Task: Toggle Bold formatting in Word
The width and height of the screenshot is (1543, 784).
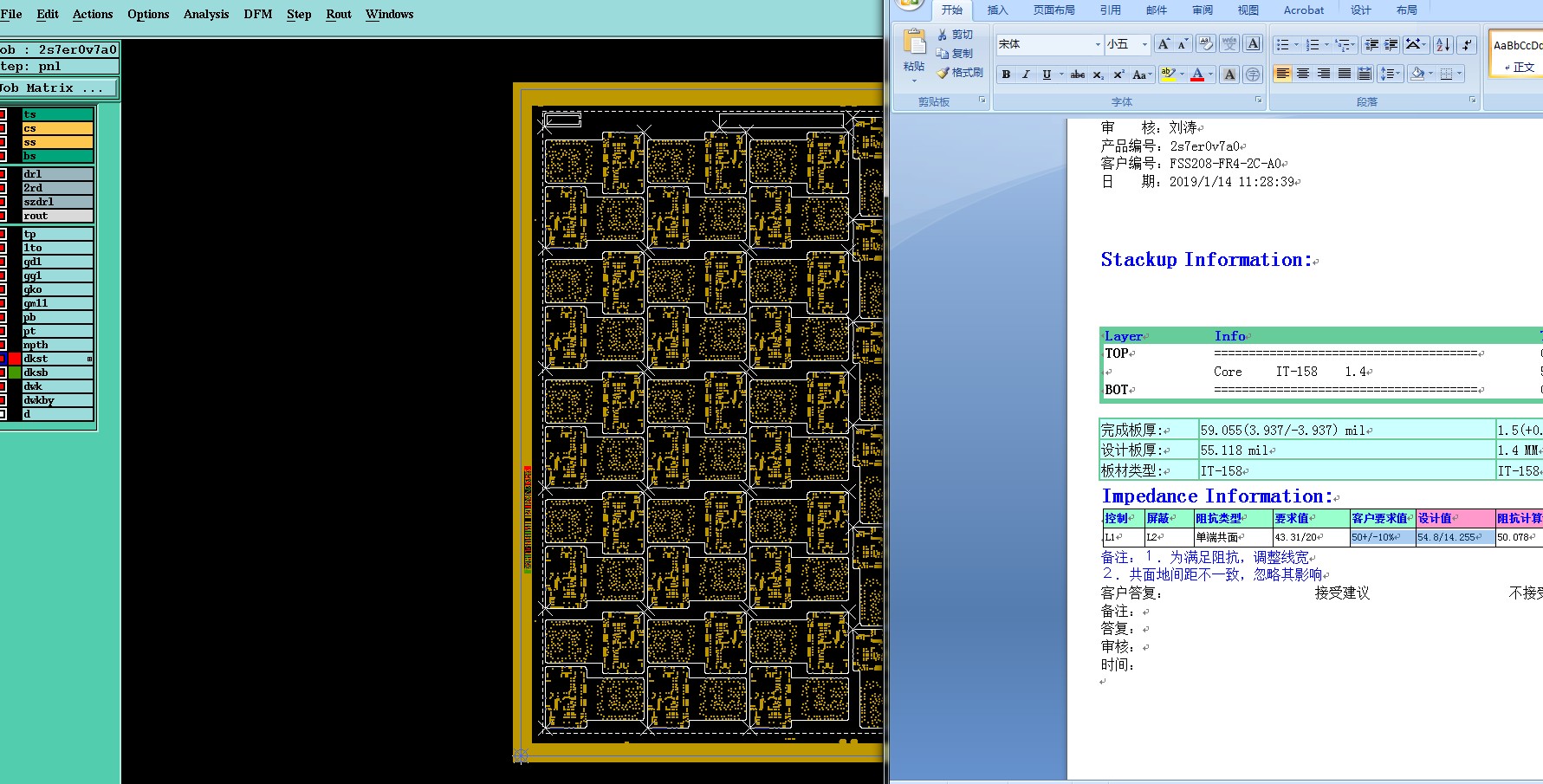Action: [x=1006, y=75]
